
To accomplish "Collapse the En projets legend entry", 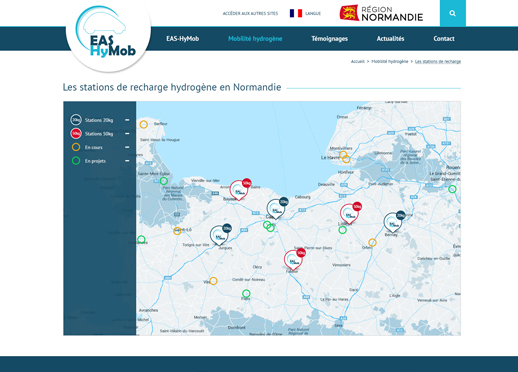I will coord(127,161).
